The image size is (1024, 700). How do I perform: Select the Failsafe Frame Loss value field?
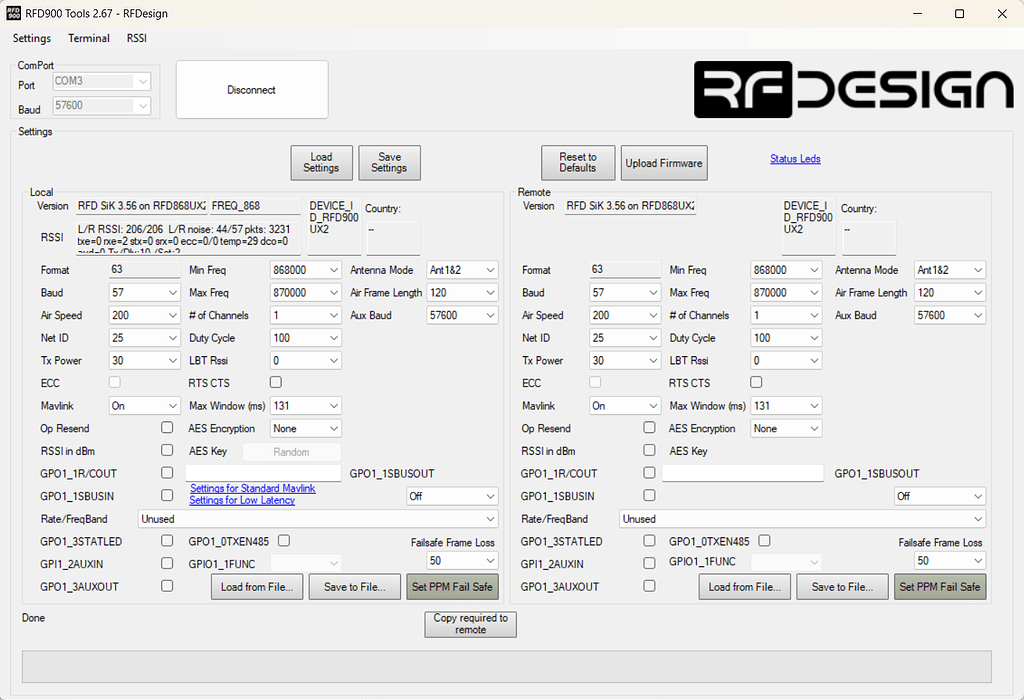[461, 561]
